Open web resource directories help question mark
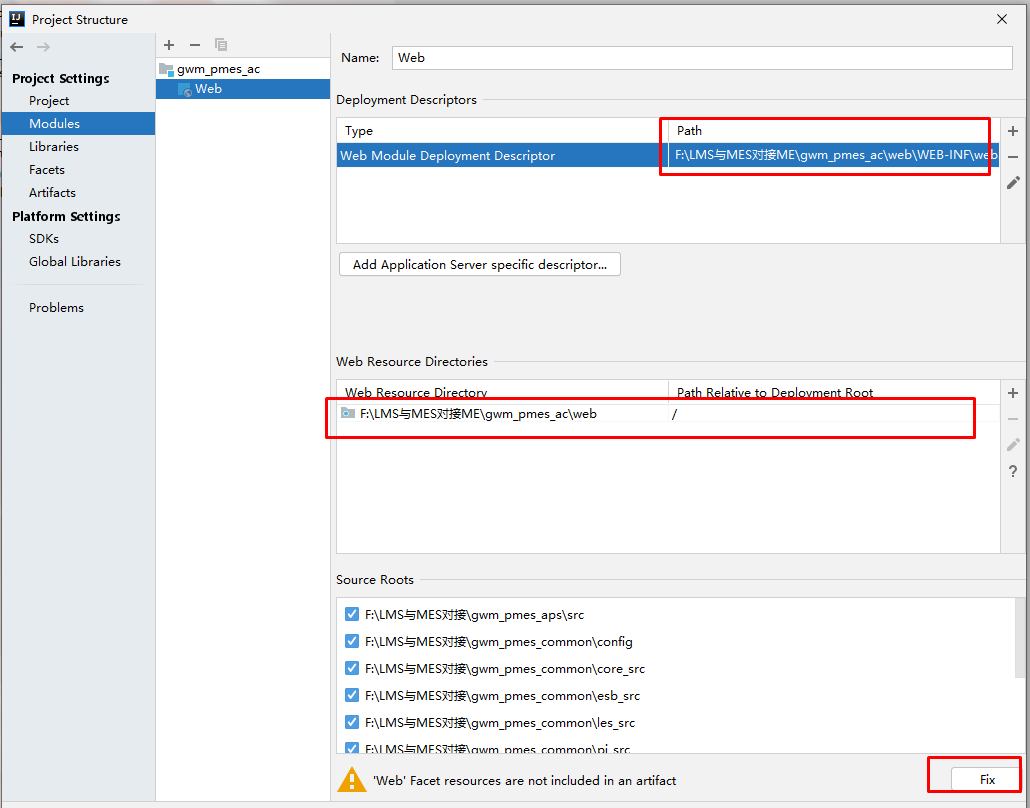 click(1013, 471)
